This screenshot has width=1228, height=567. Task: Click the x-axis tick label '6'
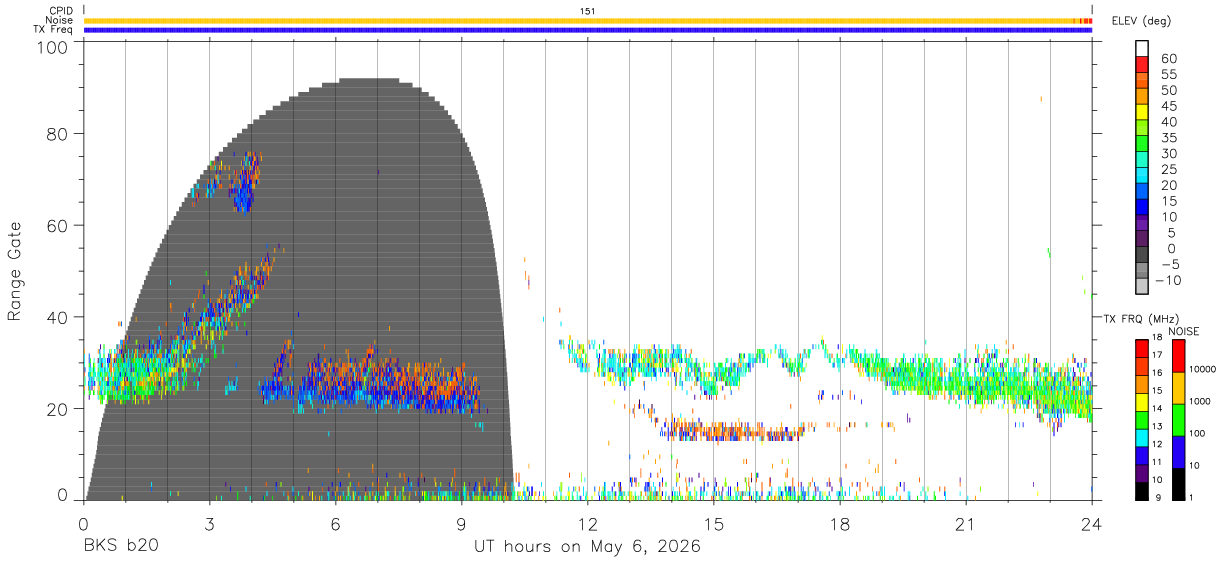(336, 523)
